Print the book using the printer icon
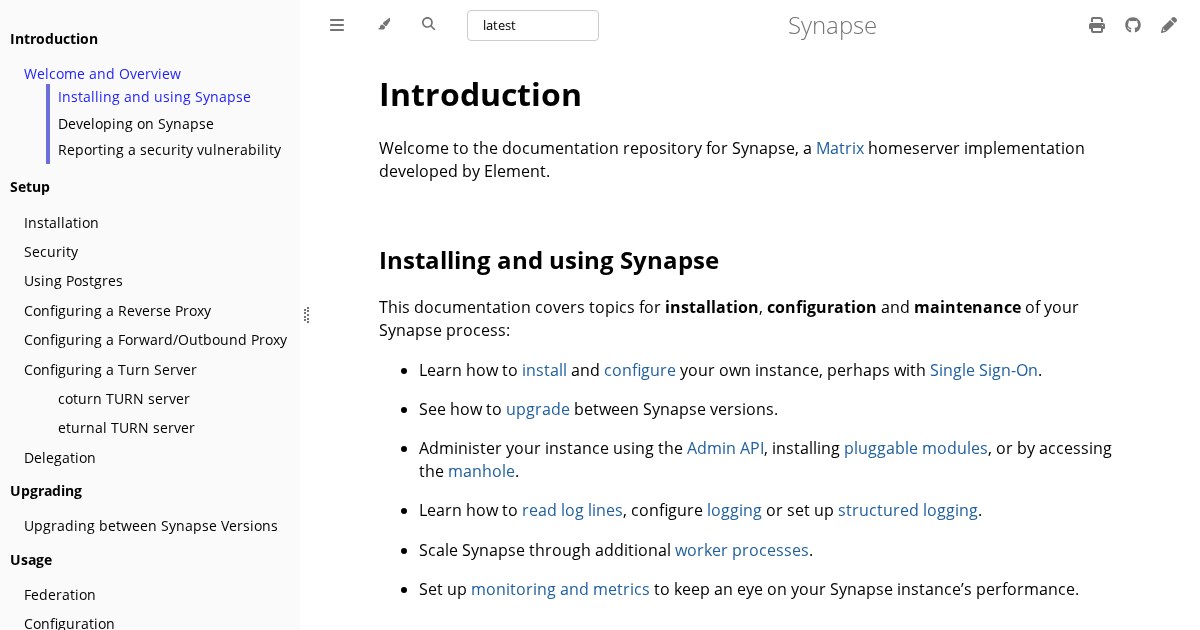 (x=1097, y=25)
